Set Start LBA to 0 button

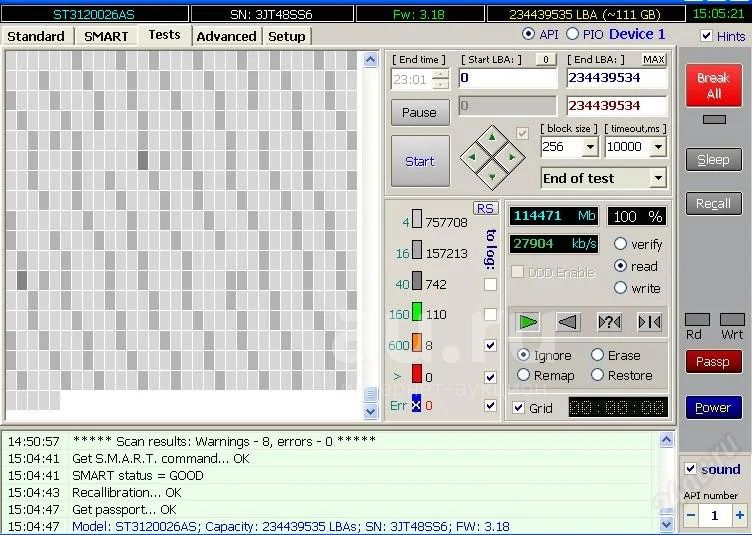click(x=545, y=59)
